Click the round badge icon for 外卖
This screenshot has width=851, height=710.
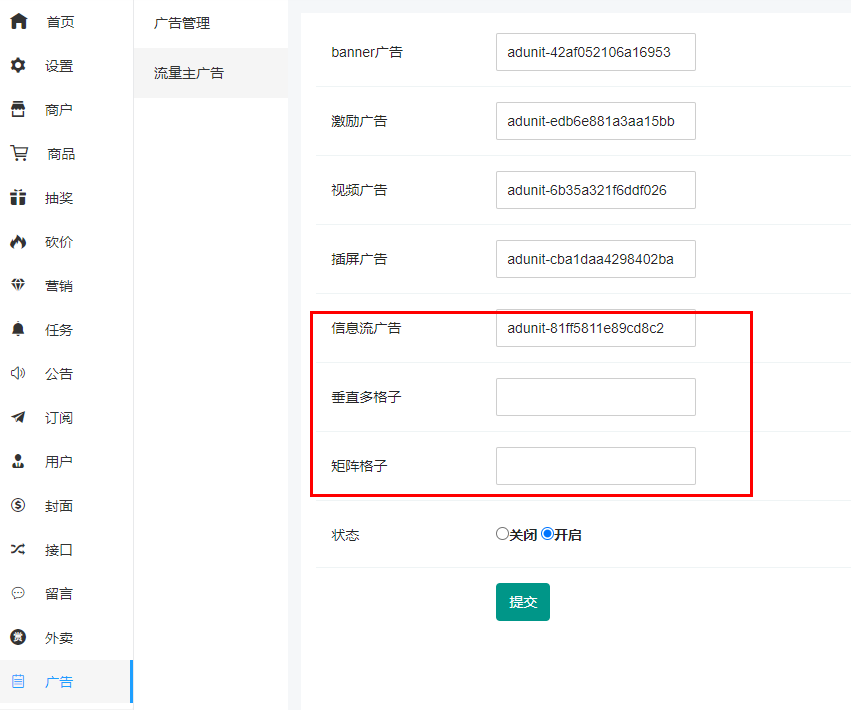(x=18, y=637)
